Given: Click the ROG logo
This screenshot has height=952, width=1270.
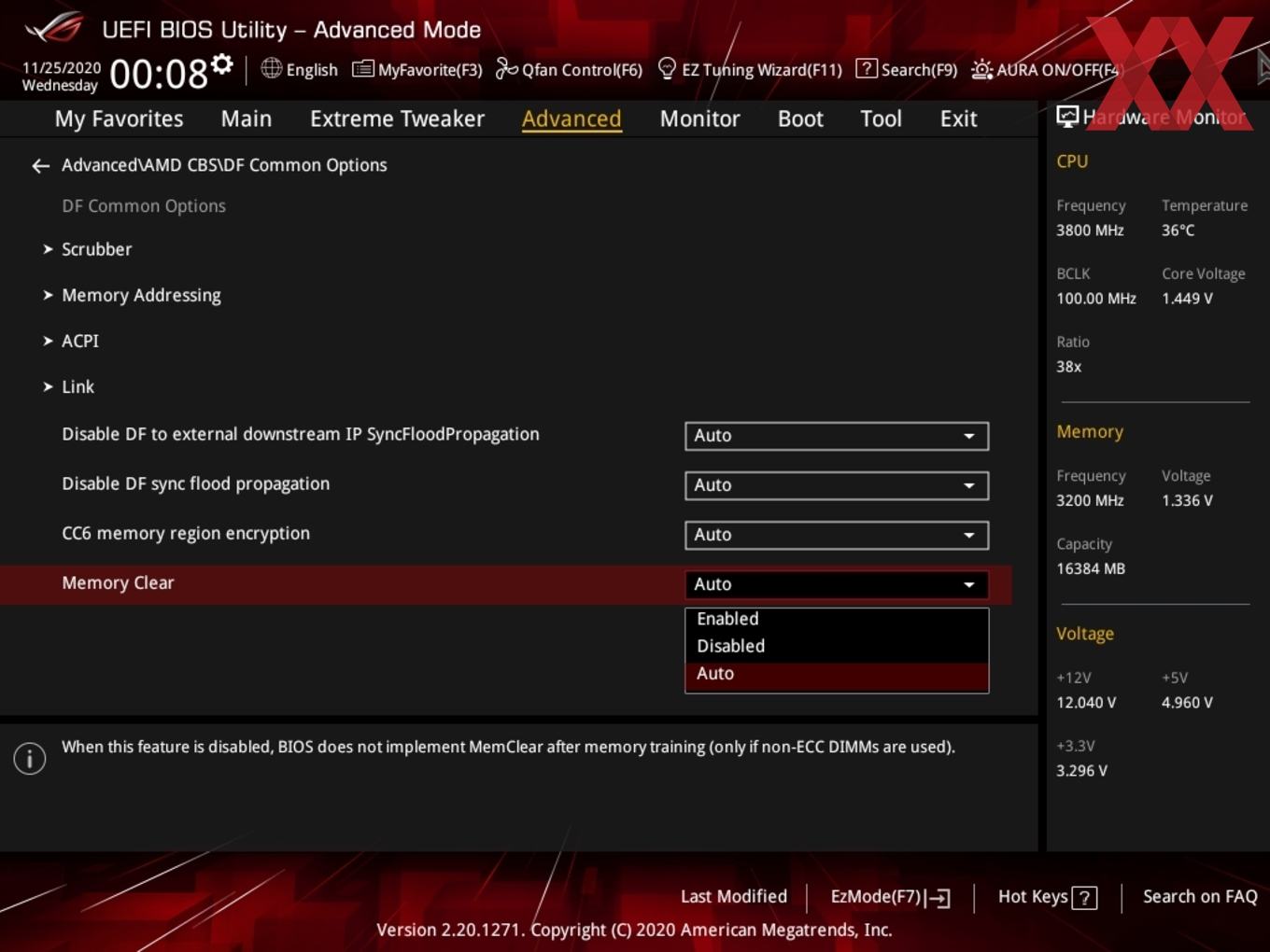Looking at the screenshot, I should [53, 28].
